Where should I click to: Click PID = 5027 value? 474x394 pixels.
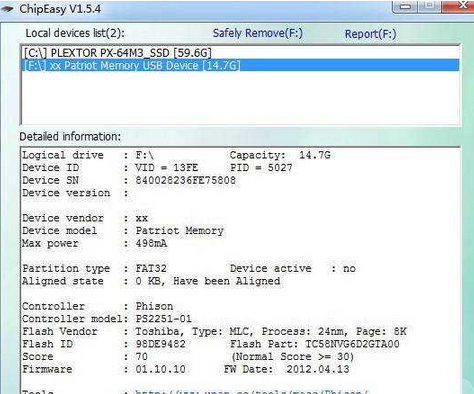coord(261,167)
